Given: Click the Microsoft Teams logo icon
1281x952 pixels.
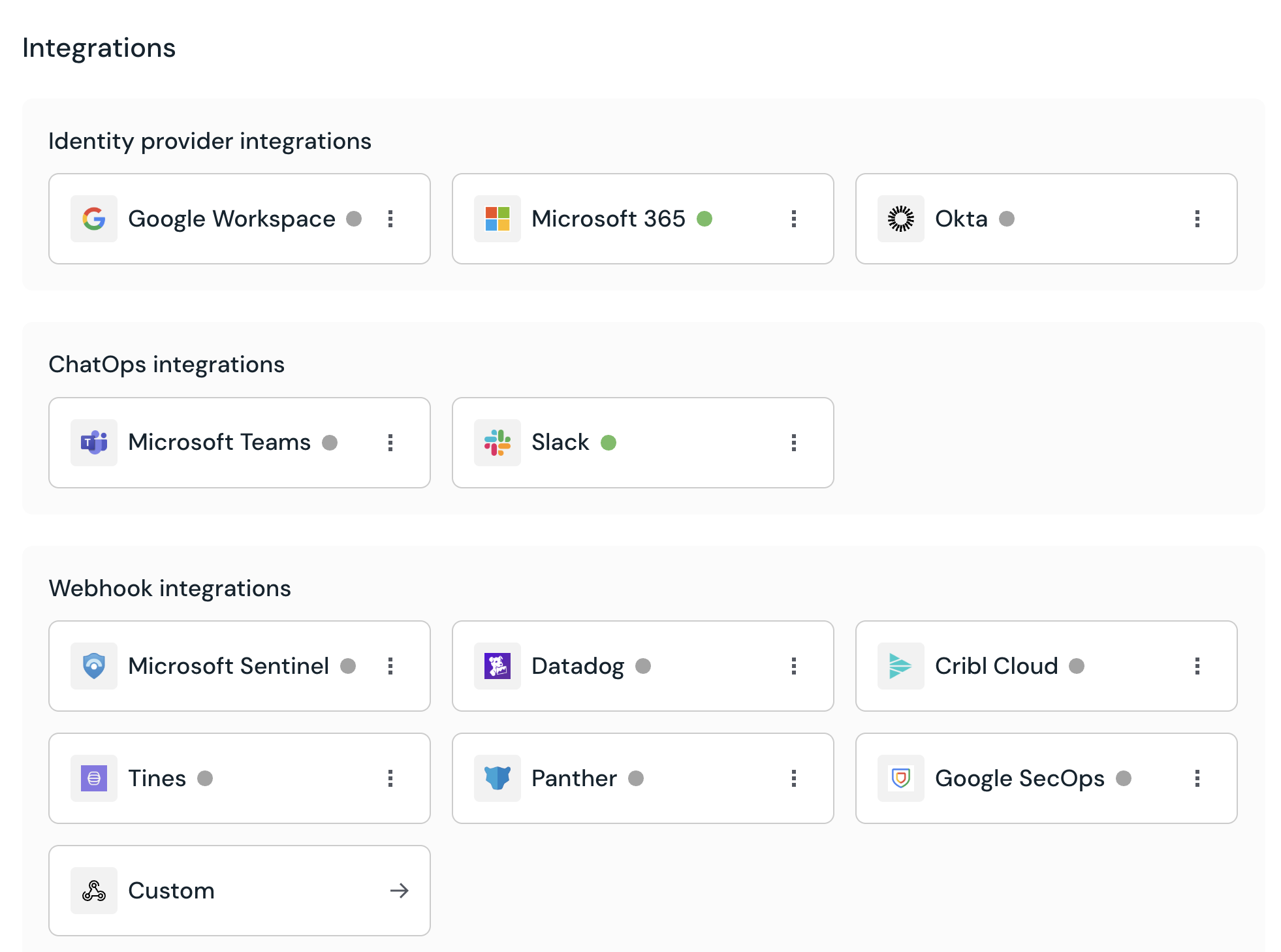Looking at the screenshot, I should pyautogui.click(x=94, y=443).
